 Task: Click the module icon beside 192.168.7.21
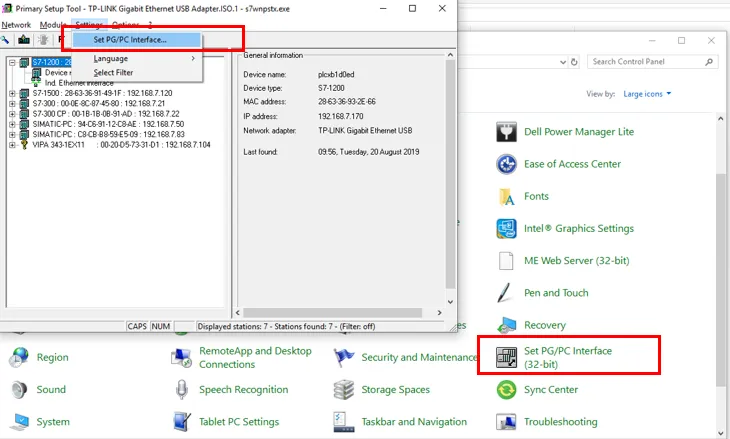tap(24, 104)
